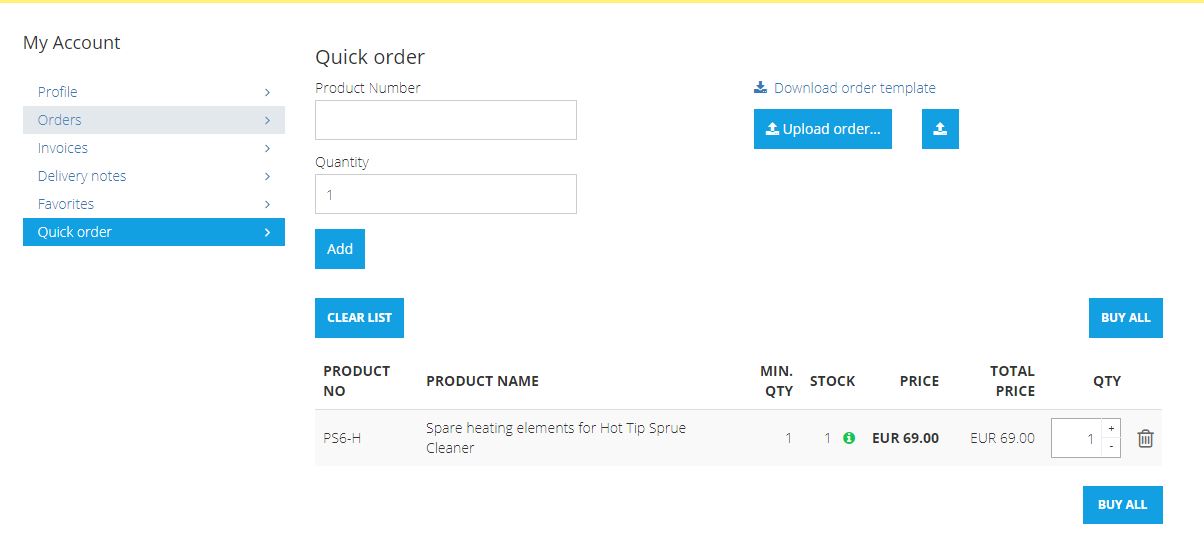The width and height of the screenshot is (1204, 541).
Task: Decrease quantity with the minus stepper
Action: click(1111, 447)
